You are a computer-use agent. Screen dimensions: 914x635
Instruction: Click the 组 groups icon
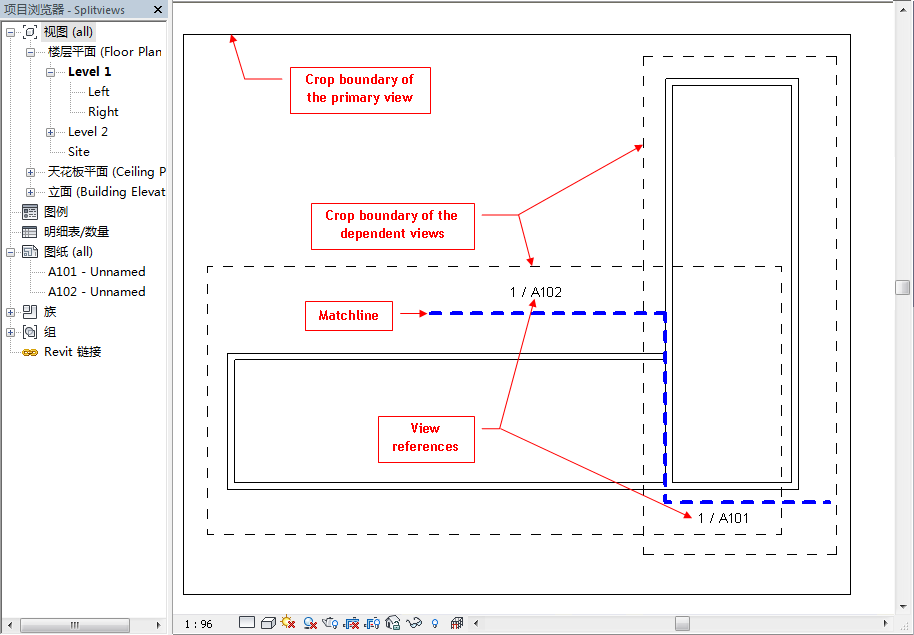coord(30,332)
